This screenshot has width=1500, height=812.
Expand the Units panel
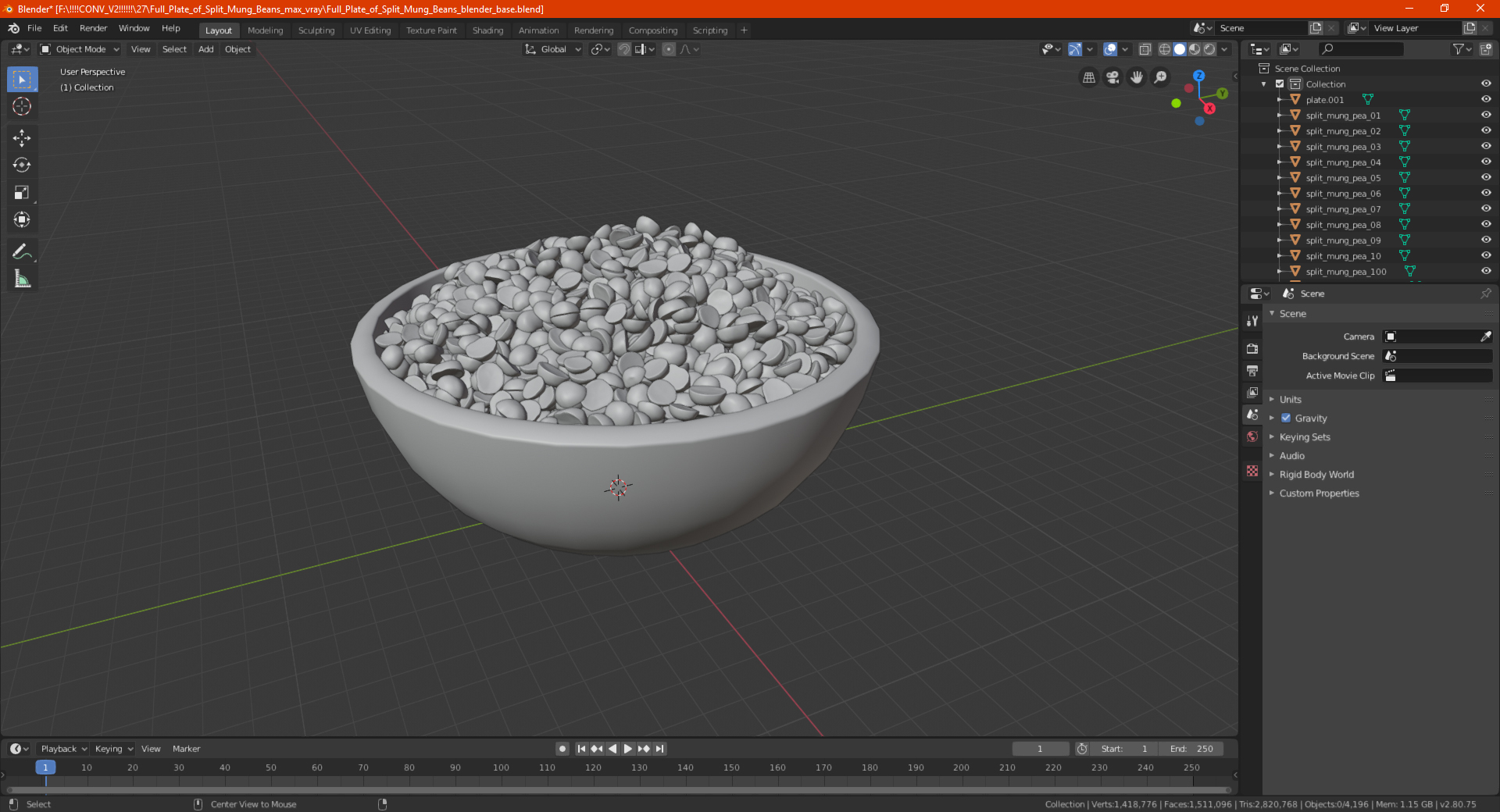[x=1290, y=399]
